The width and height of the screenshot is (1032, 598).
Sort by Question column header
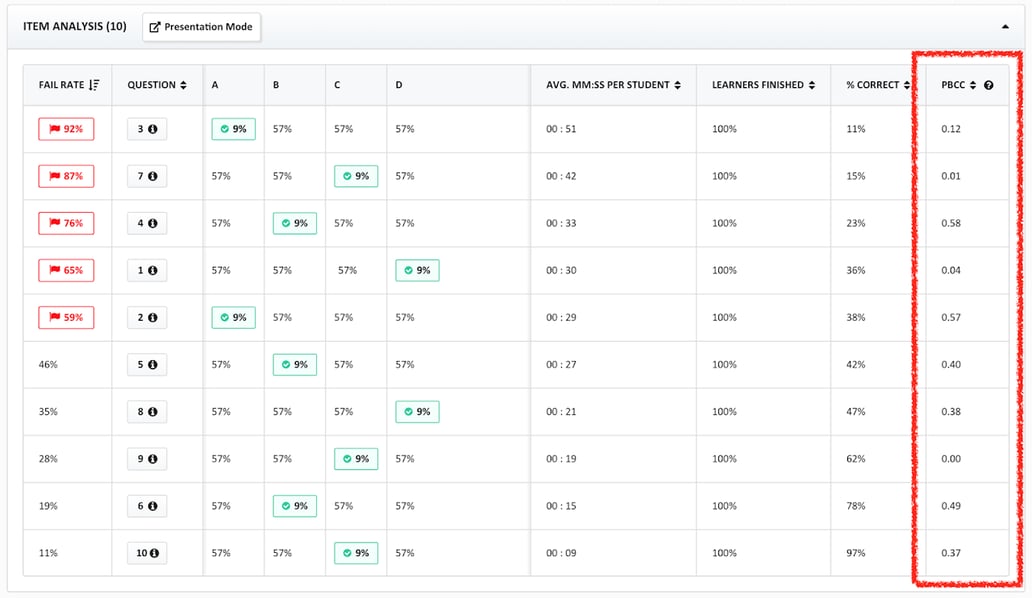coord(157,85)
